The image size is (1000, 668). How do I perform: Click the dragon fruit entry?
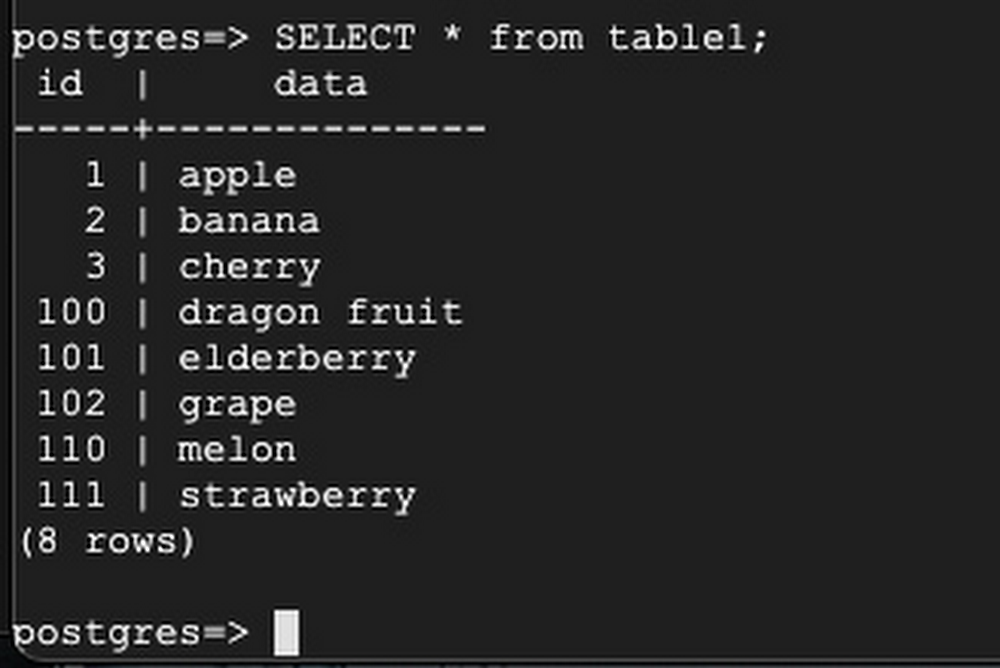(x=320, y=312)
